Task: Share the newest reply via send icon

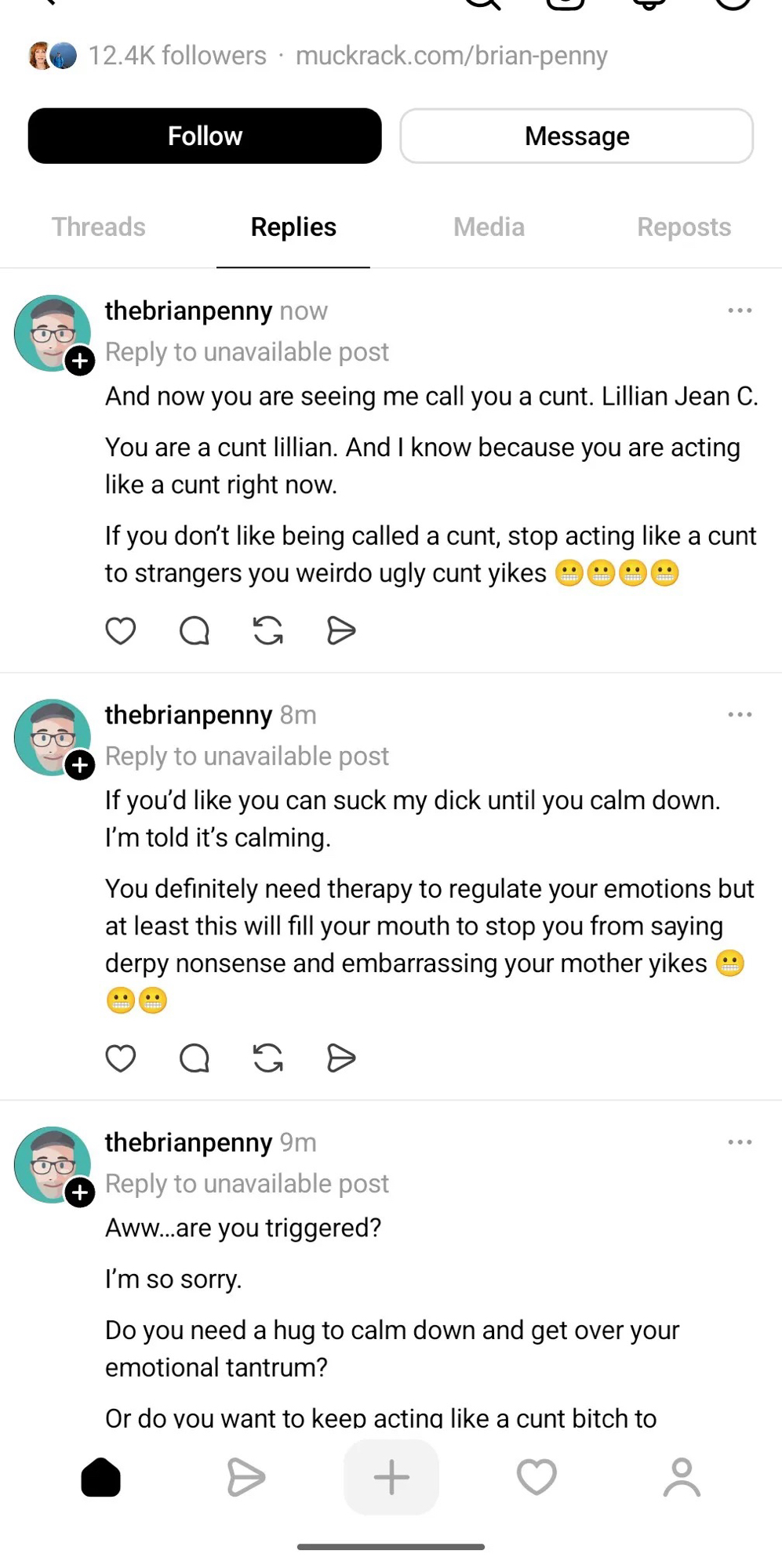Action: 341,630
